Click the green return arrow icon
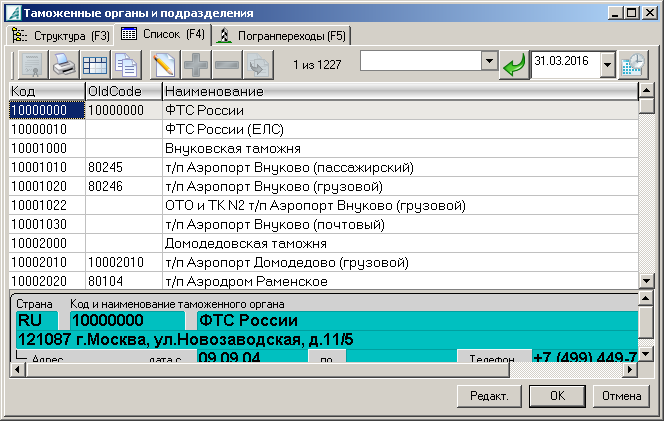The image size is (664, 421). click(514, 65)
